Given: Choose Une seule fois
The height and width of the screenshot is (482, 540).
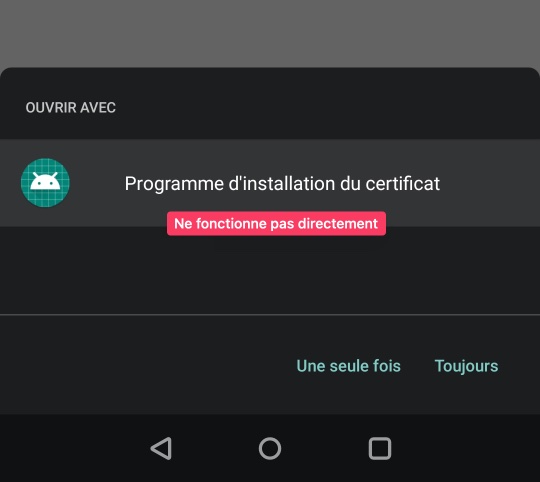Looking at the screenshot, I should [x=349, y=366].
